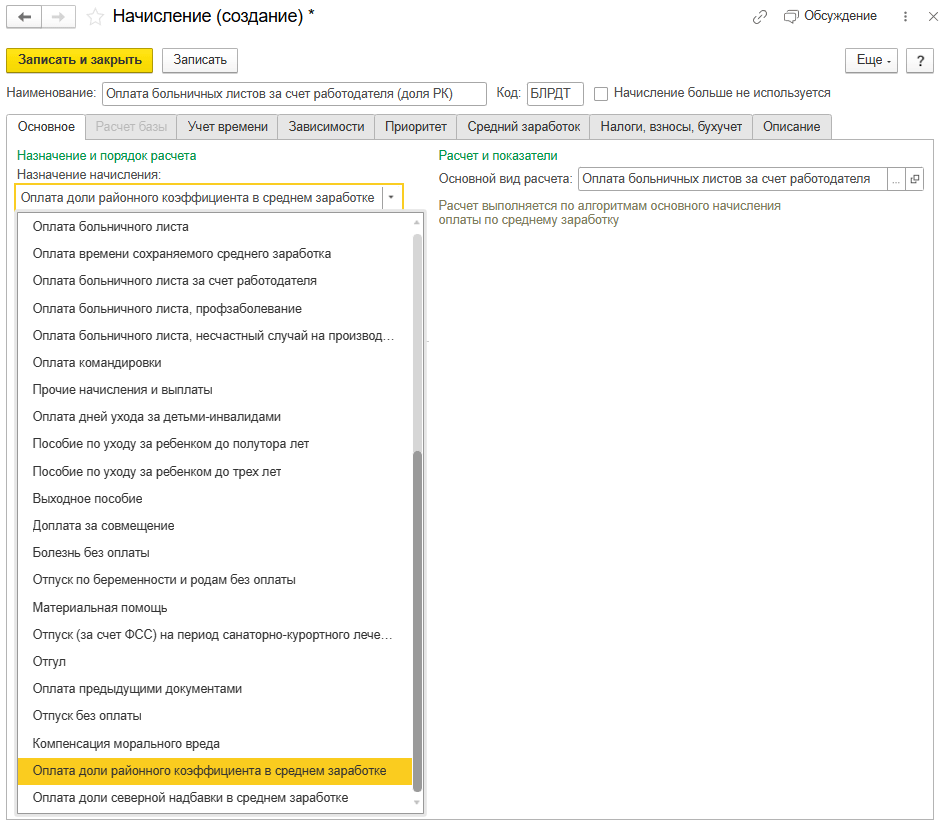Click the Записать и закрыть button
Image resolution: width=945 pixels, height=829 pixels.
pyautogui.click(x=80, y=60)
